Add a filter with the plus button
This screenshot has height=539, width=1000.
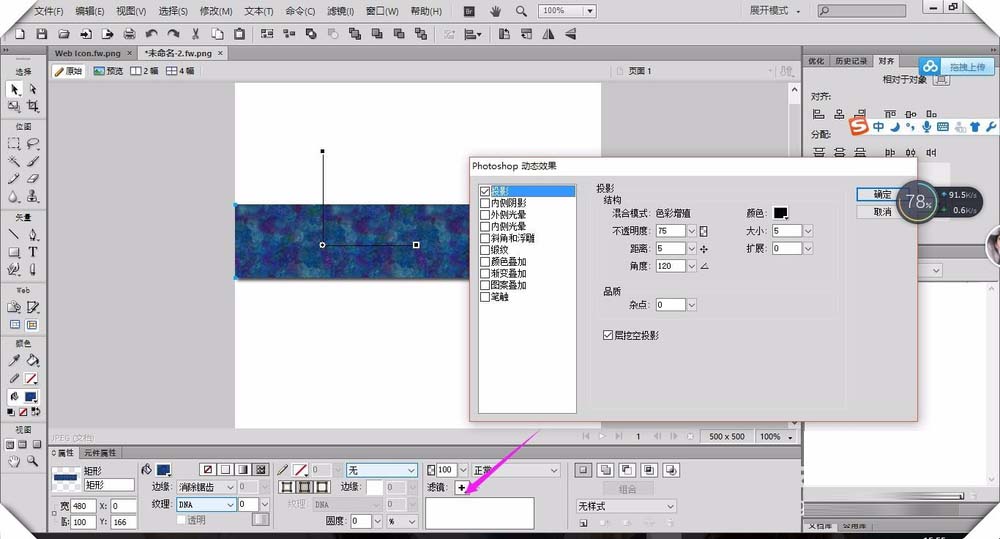pyautogui.click(x=461, y=487)
